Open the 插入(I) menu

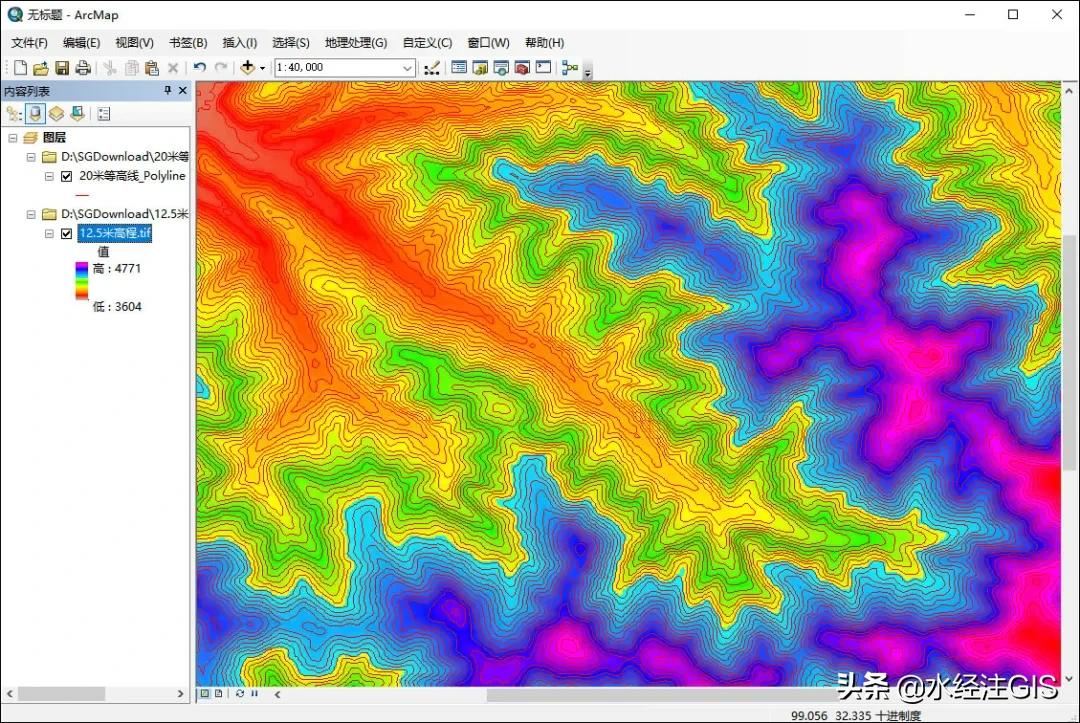click(x=240, y=43)
